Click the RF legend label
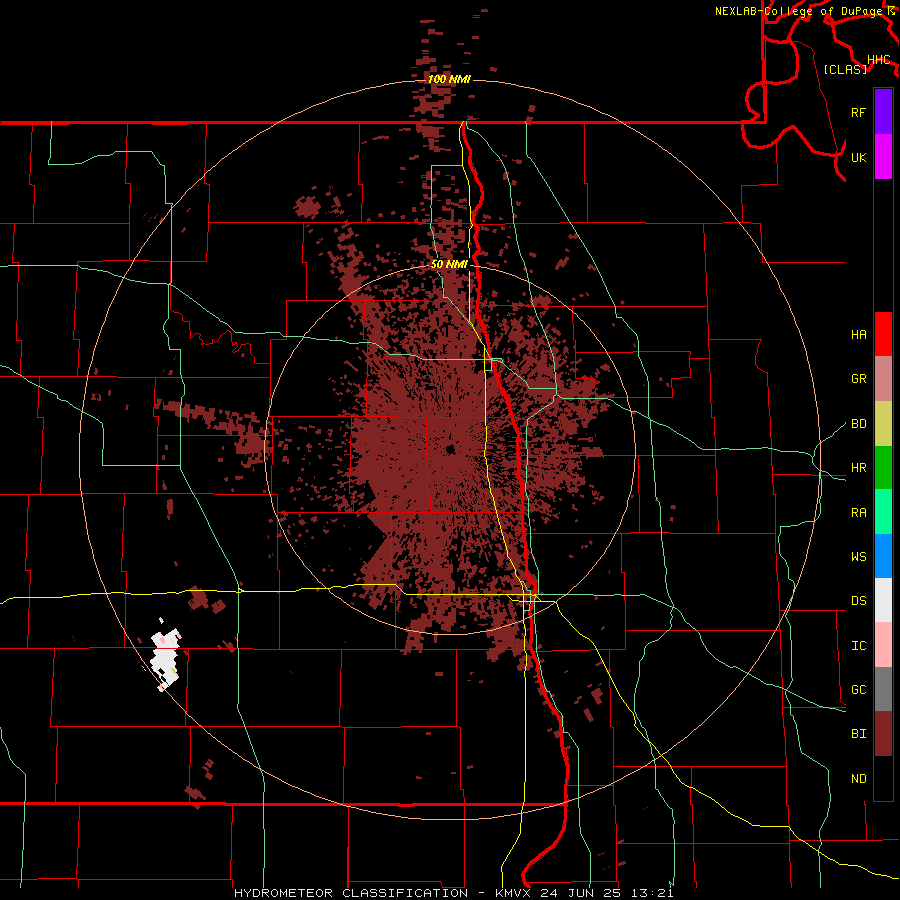Image resolution: width=900 pixels, height=900 pixels. click(x=858, y=112)
